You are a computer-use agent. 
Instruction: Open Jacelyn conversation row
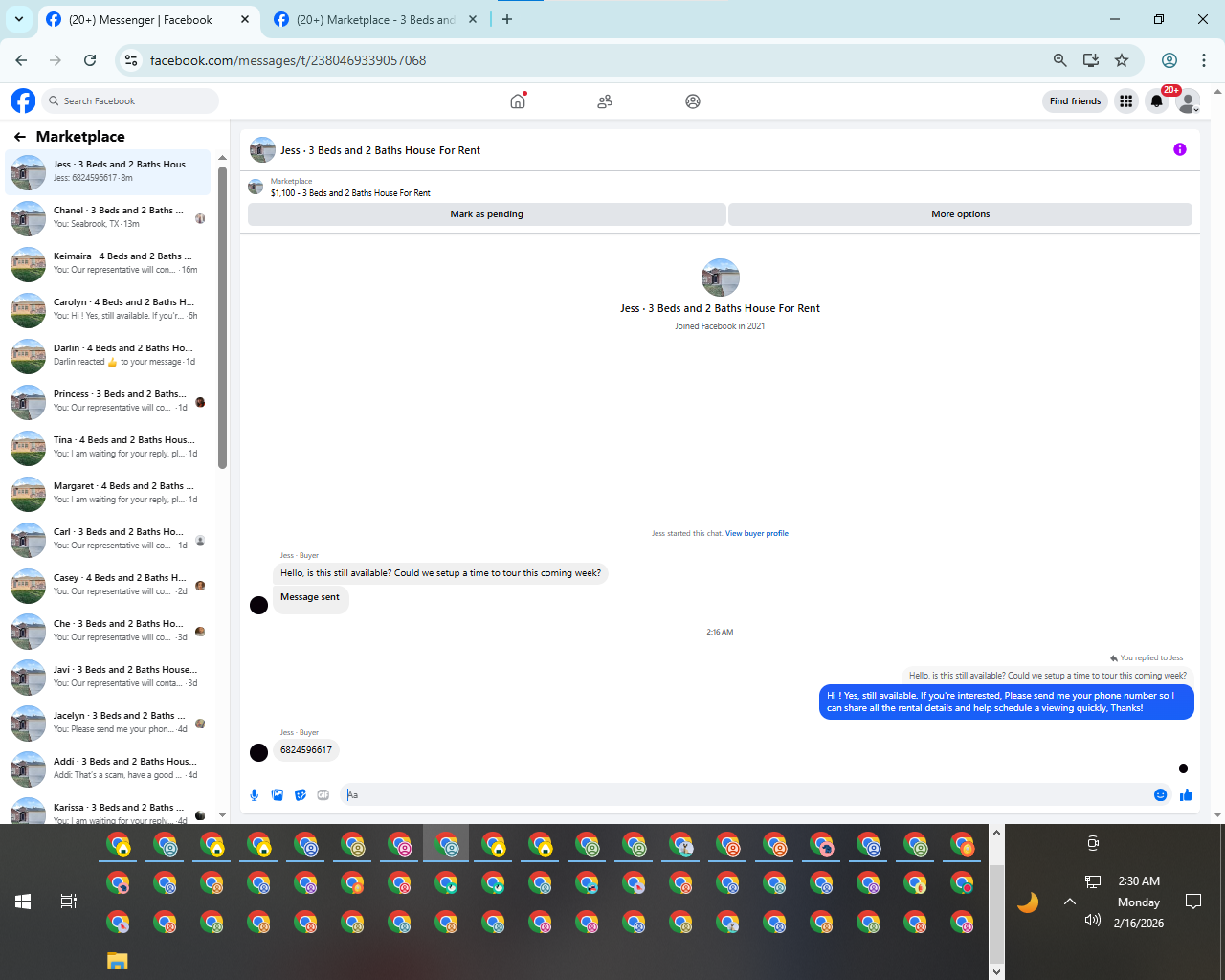coord(107,723)
